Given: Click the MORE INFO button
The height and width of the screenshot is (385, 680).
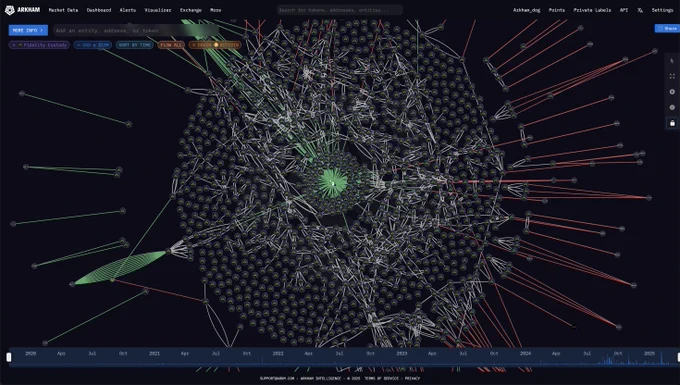Looking at the screenshot, I should [x=28, y=30].
